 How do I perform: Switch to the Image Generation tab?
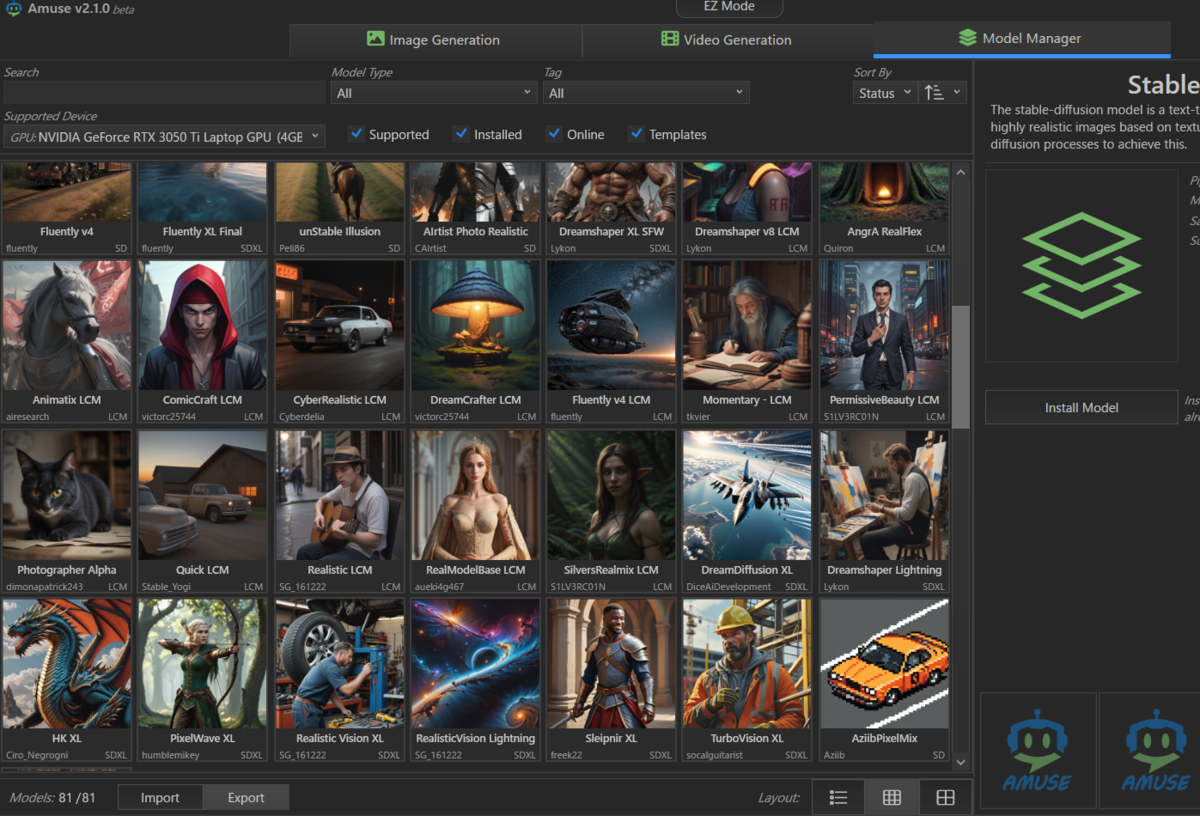click(434, 40)
